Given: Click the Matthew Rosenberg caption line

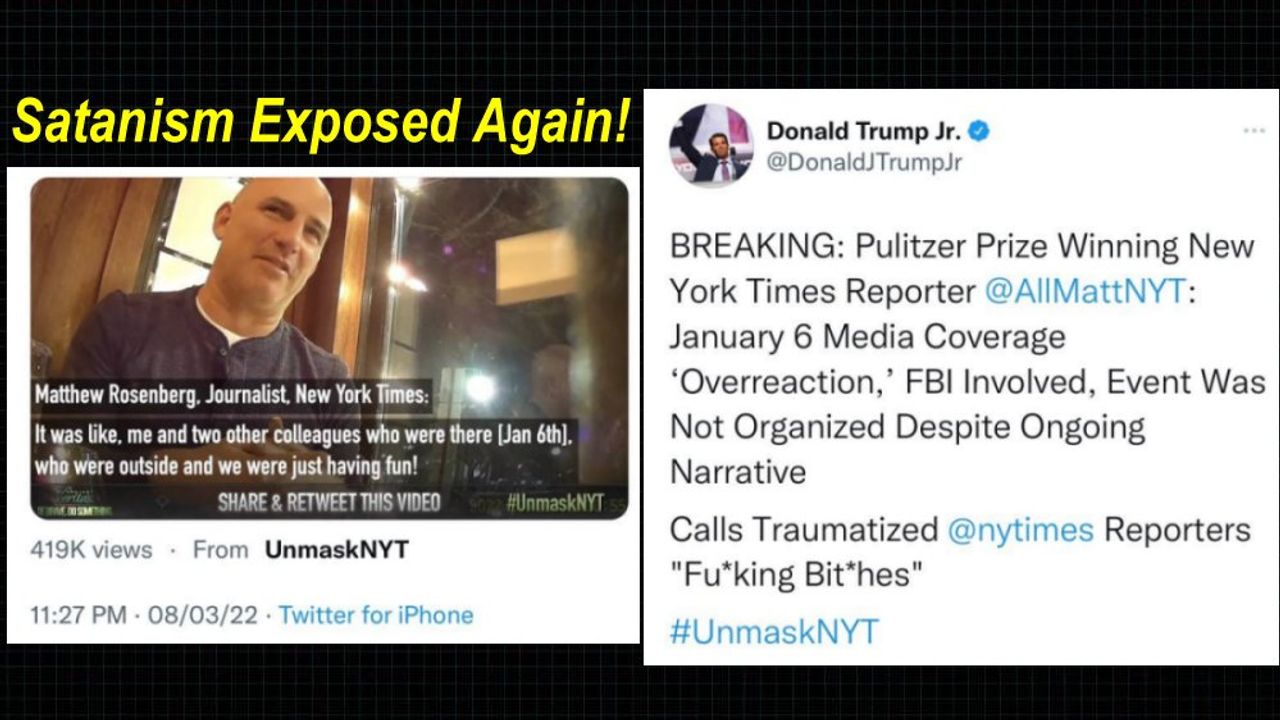Looking at the screenshot, I should pyautogui.click(x=232, y=395).
